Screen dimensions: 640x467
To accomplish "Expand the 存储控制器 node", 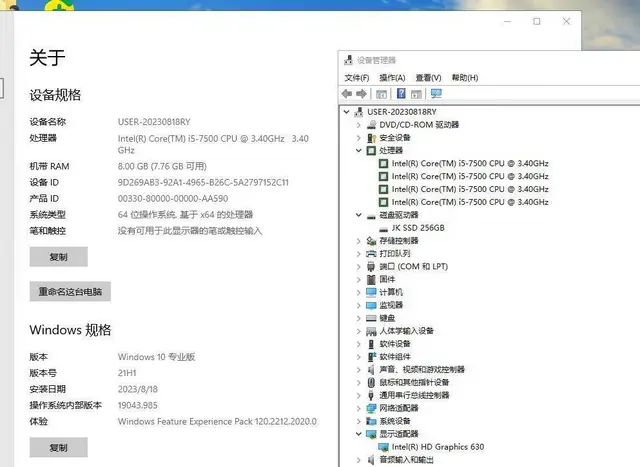I will (358, 241).
